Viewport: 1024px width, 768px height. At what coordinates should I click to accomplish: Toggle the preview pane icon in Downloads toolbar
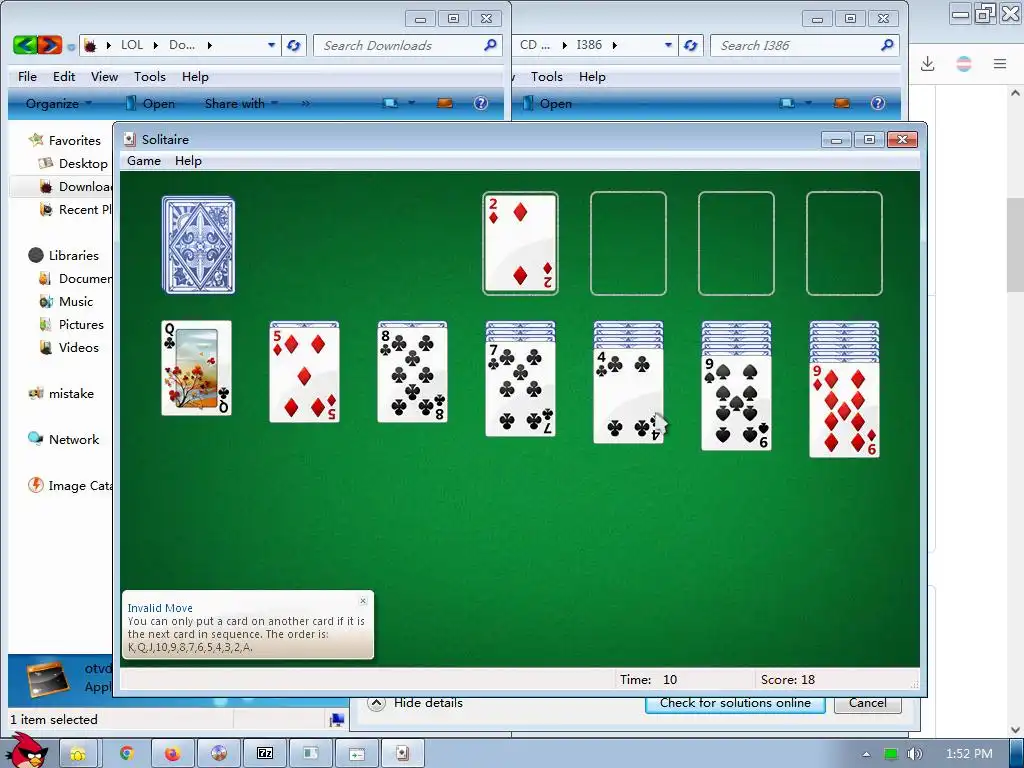point(445,103)
